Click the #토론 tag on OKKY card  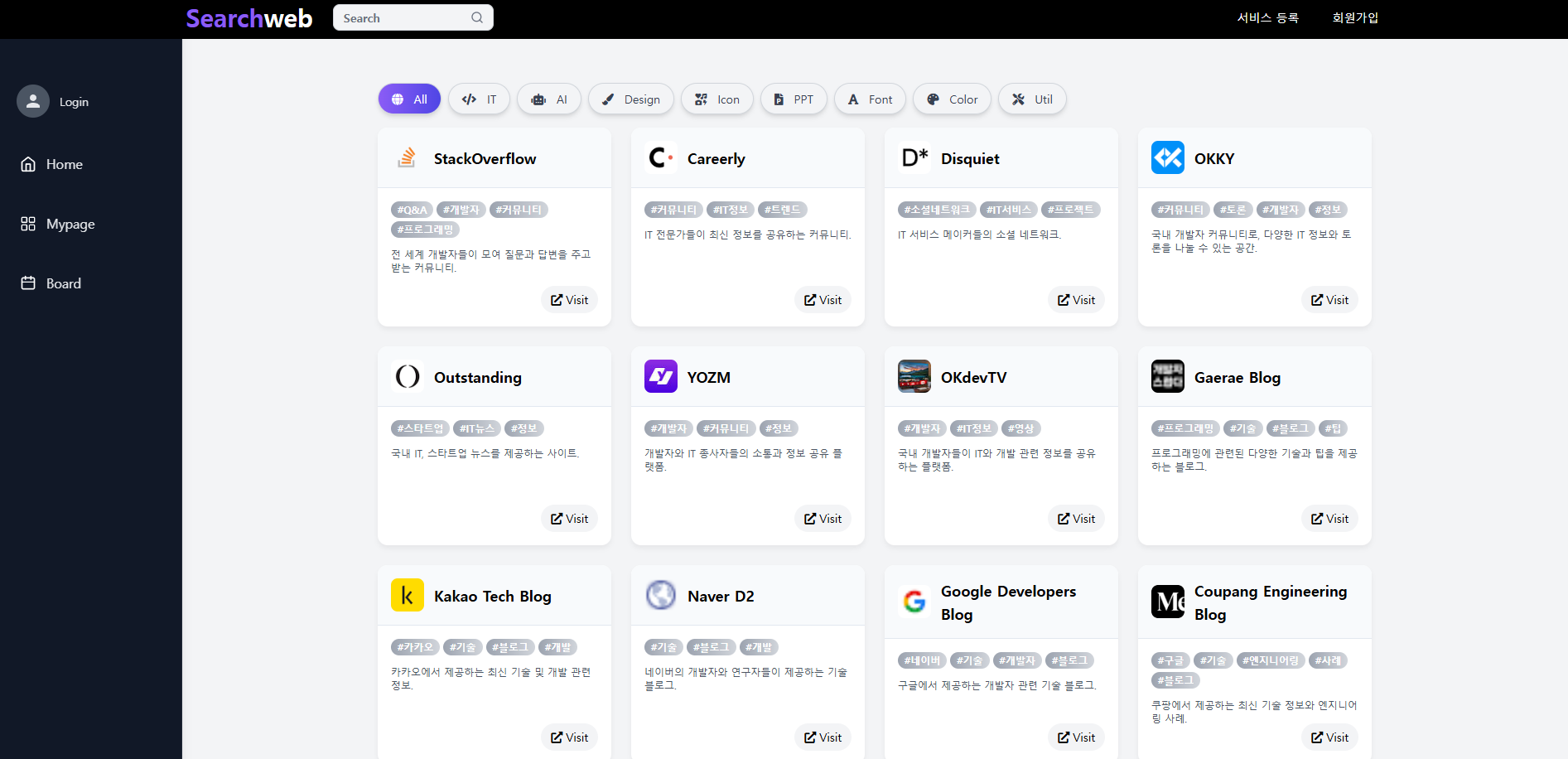pos(1233,210)
